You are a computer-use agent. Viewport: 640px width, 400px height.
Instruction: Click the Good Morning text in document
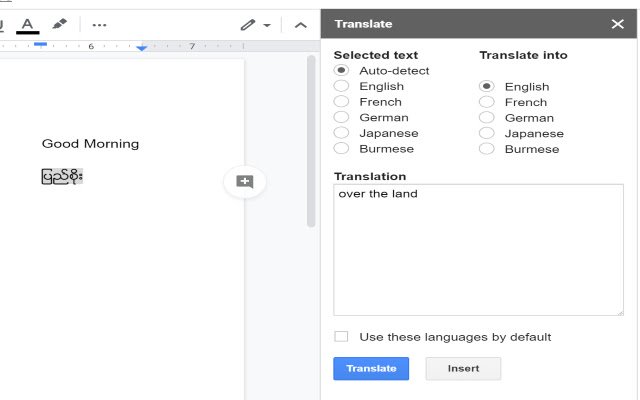pos(90,144)
